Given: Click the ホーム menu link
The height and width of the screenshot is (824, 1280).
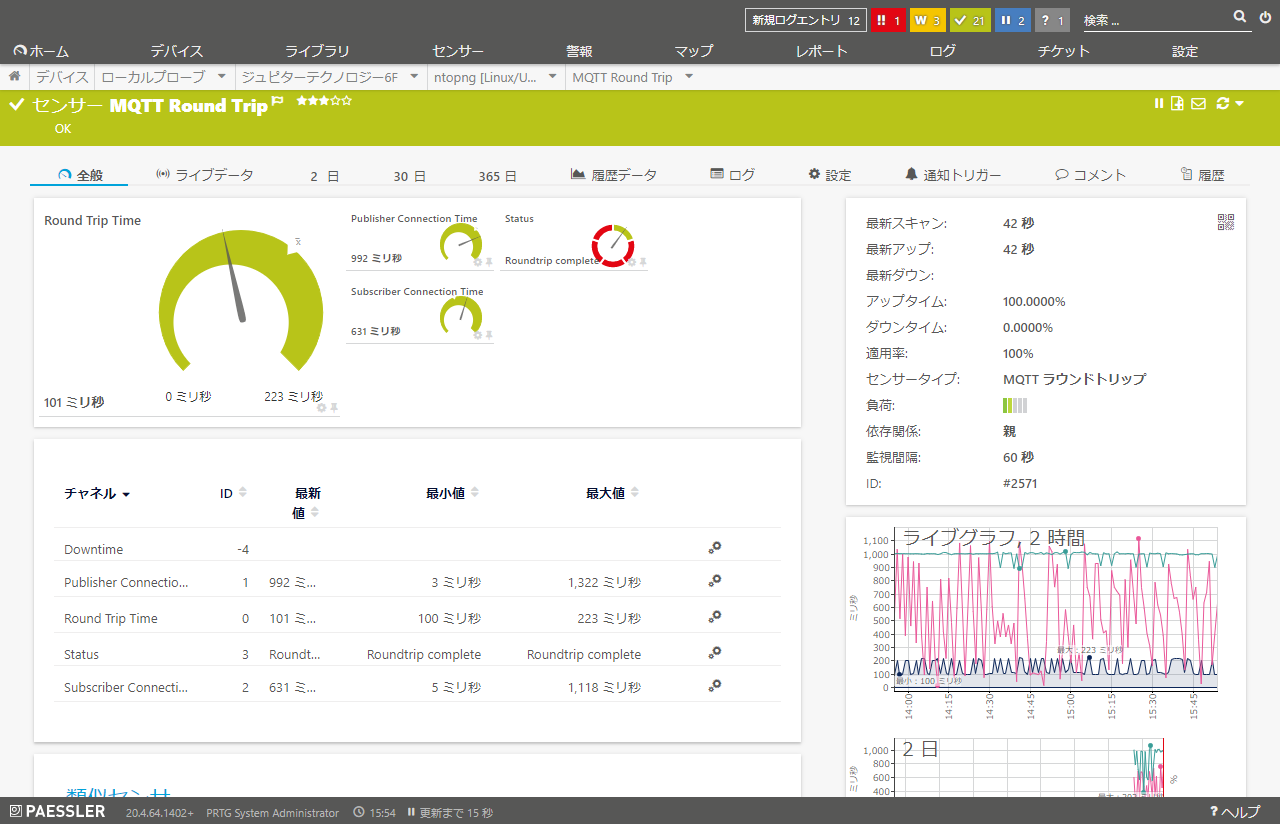Looking at the screenshot, I should tap(41, 51).
